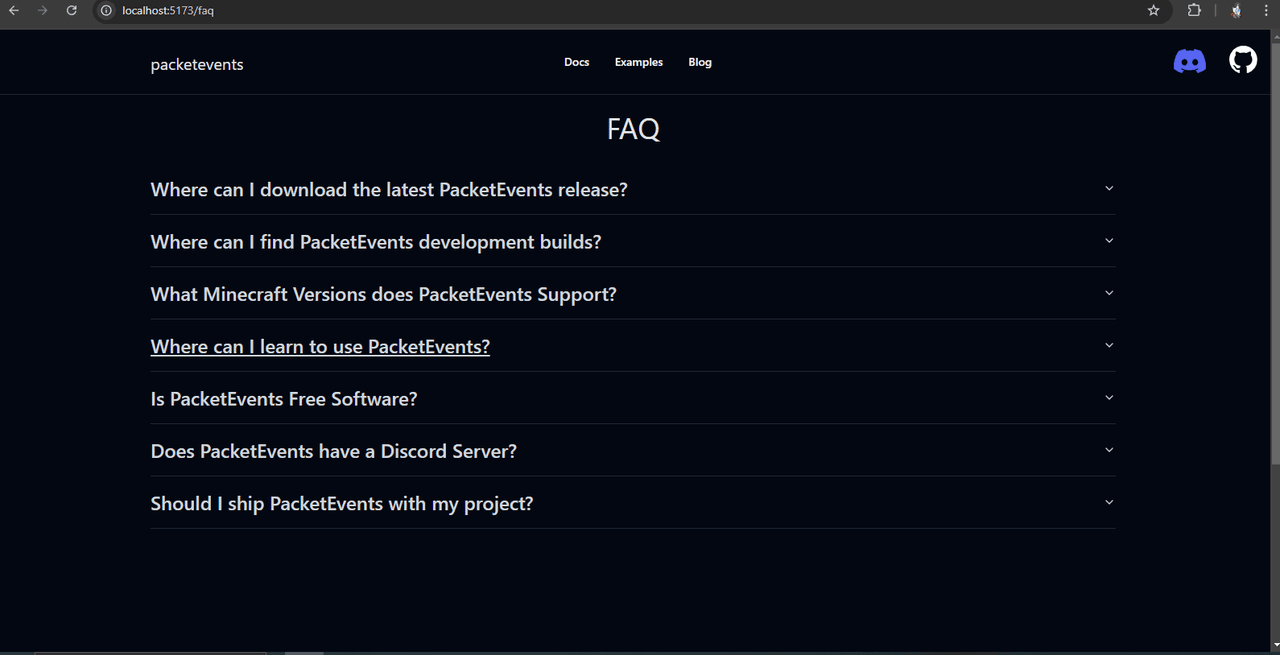1280x655 pixels.
Task: Go to the Blog navigation item
Action: tap(700, 62)
